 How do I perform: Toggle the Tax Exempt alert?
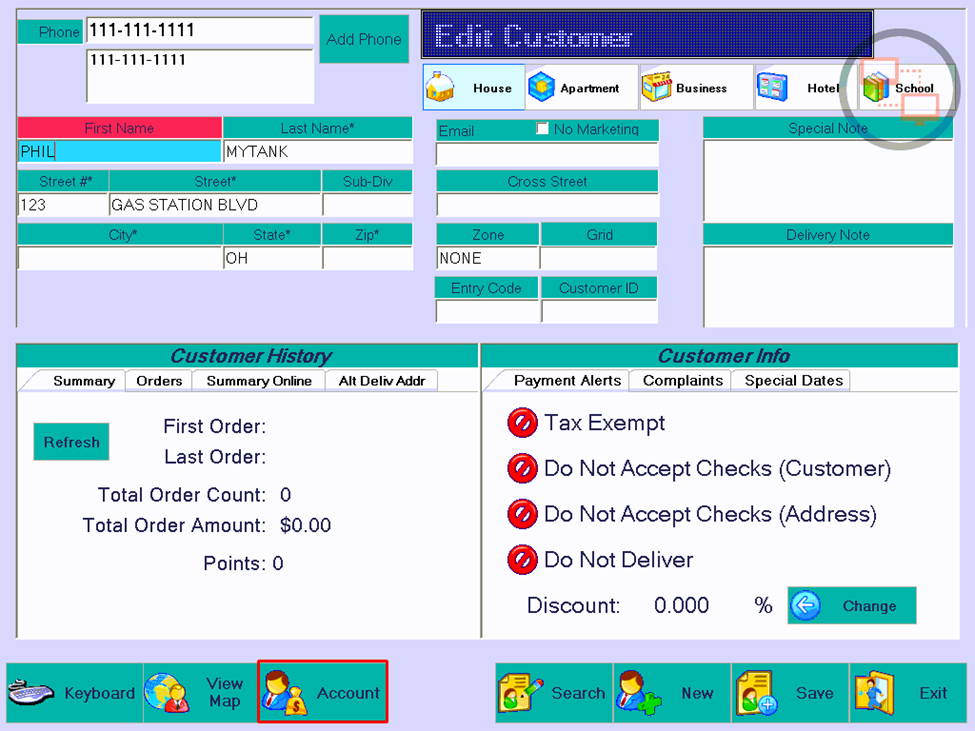pos(522,423)
